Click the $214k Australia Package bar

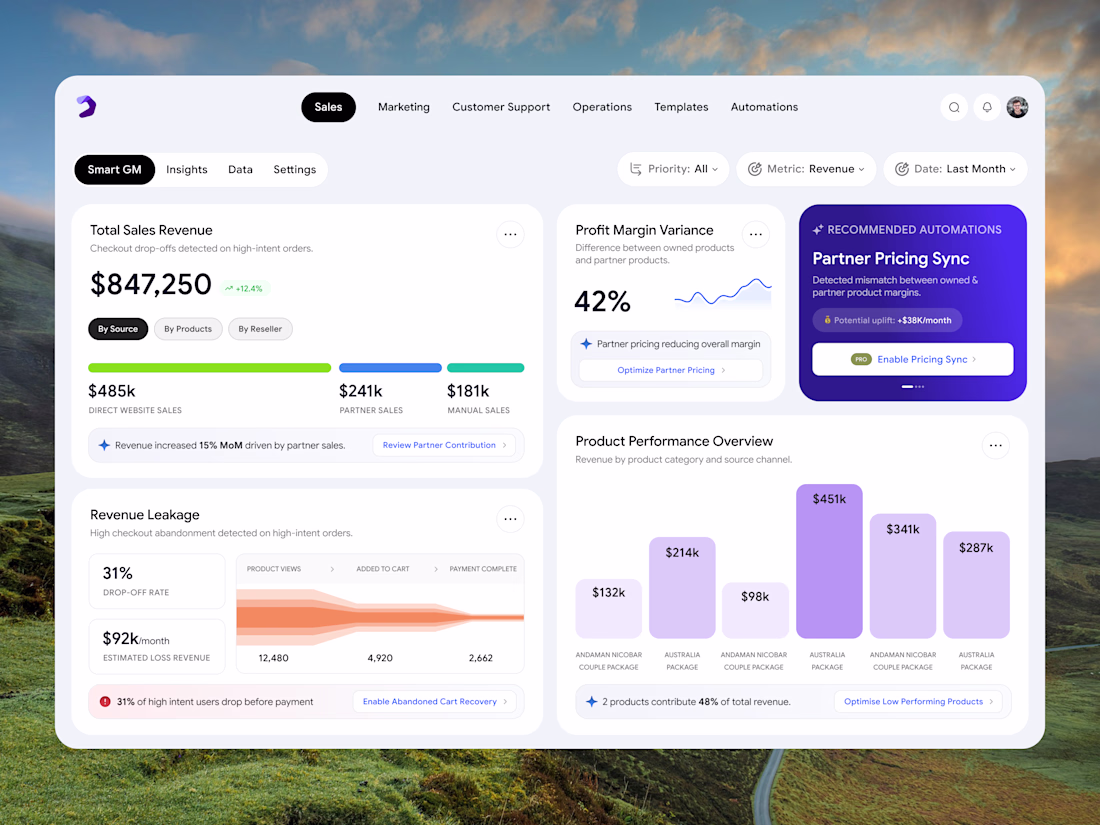[682, 588]
